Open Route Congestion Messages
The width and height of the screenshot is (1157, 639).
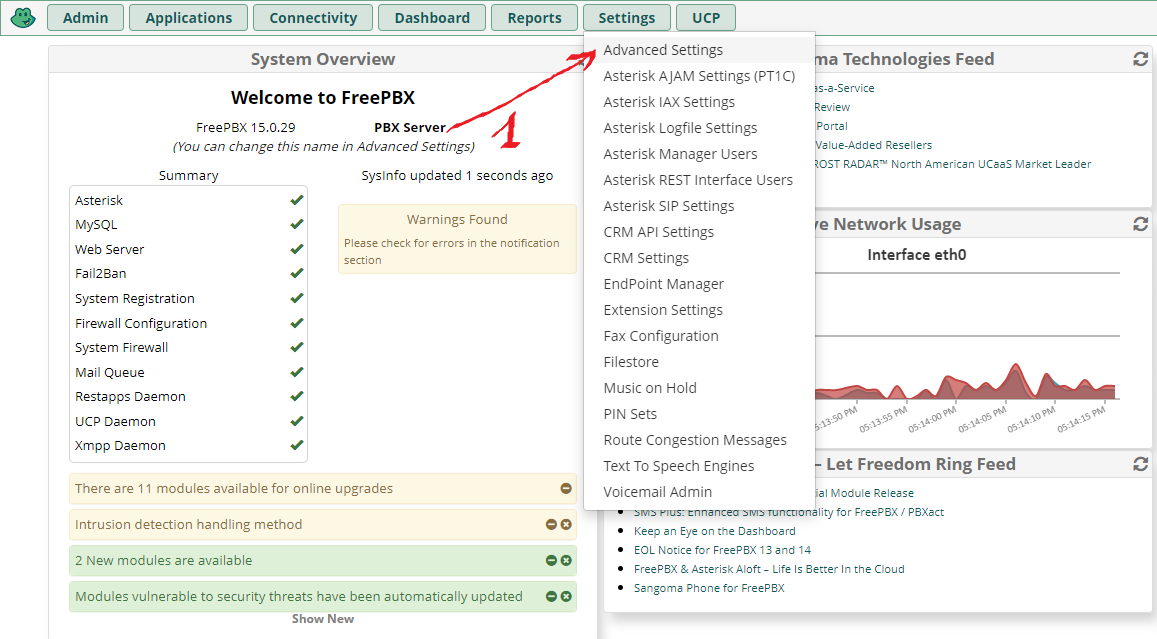(699, 440)
